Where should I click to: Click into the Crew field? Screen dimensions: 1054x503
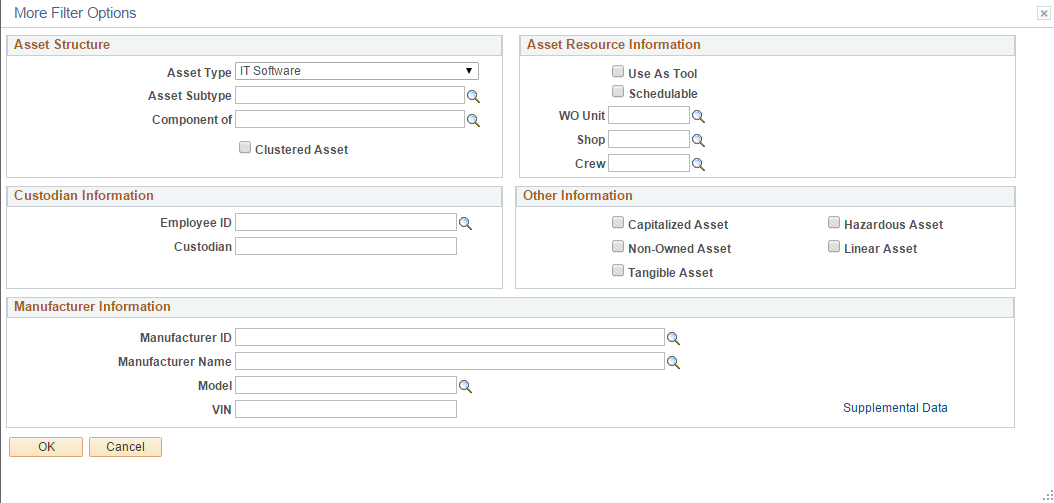coord(649,163)
